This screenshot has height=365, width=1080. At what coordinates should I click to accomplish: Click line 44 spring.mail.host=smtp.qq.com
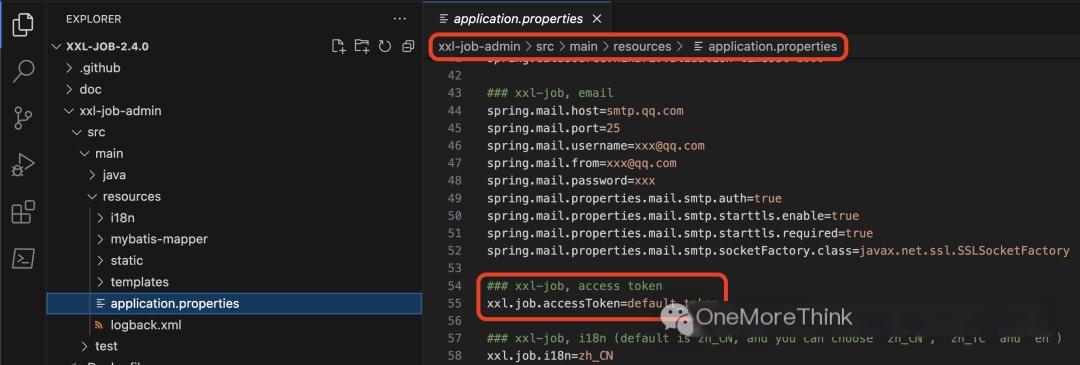tap(585, 110)
